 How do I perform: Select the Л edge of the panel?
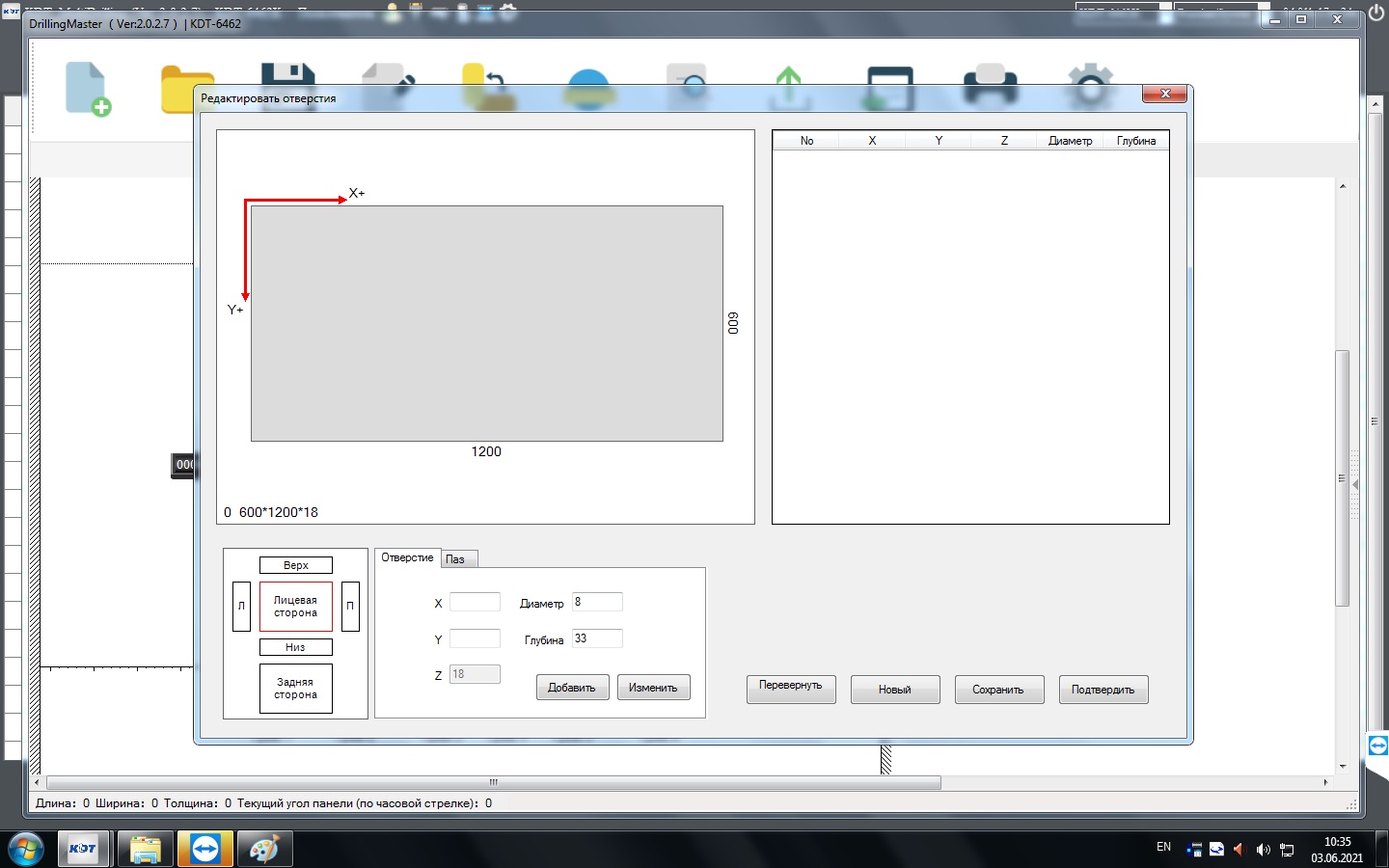tap(240, 608)
